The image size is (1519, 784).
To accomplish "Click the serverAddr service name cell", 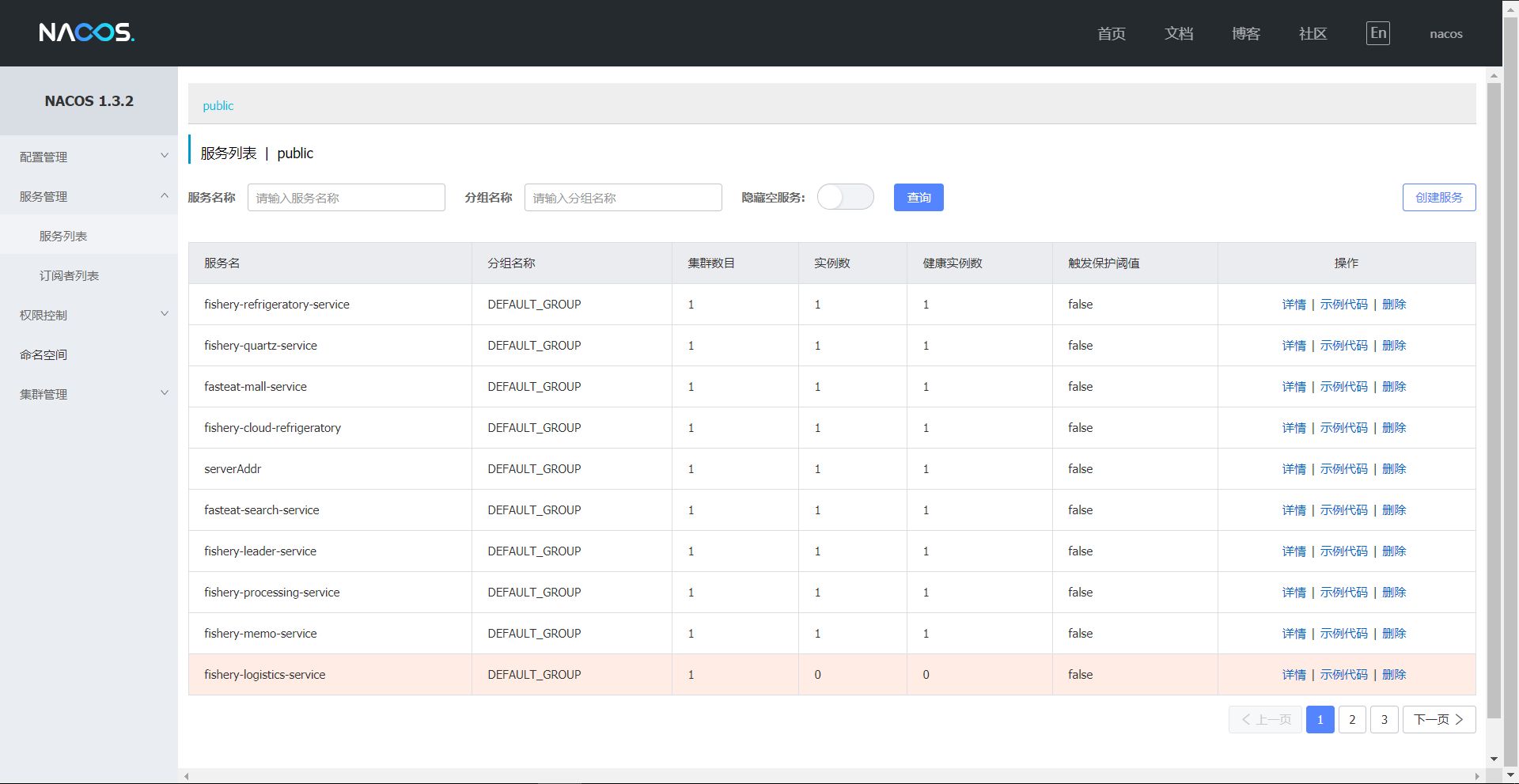I will 330,468.
